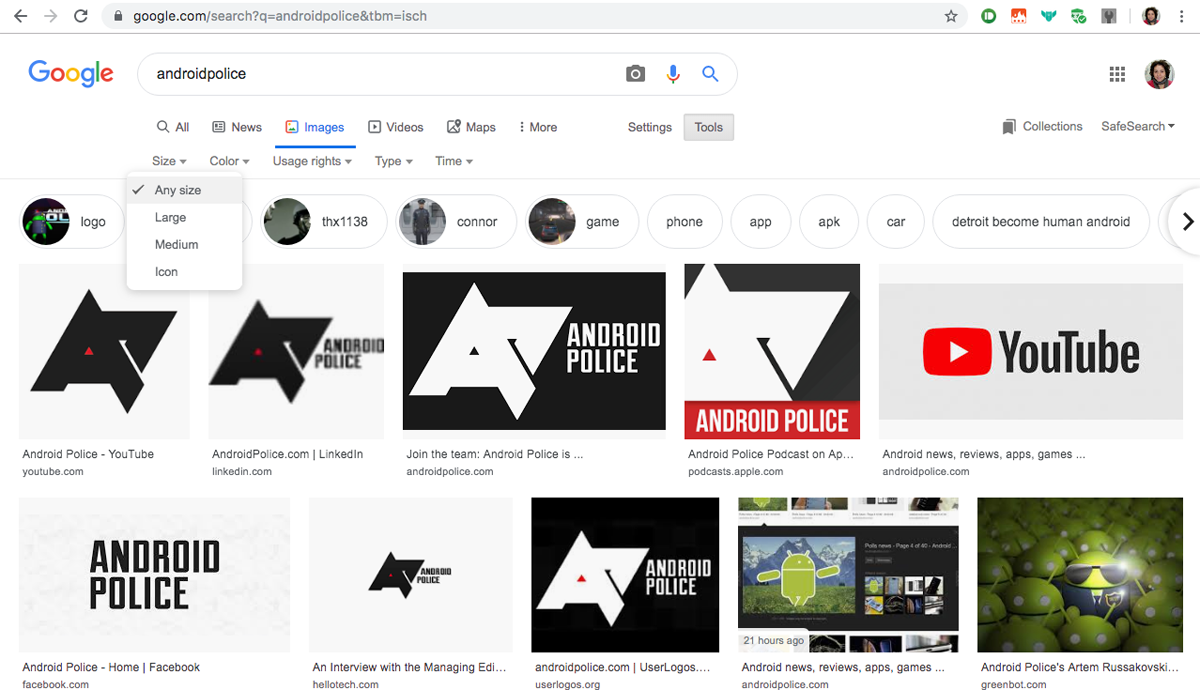Open the Time filter dropdown

pyautogui.click(x=454, y=161)
